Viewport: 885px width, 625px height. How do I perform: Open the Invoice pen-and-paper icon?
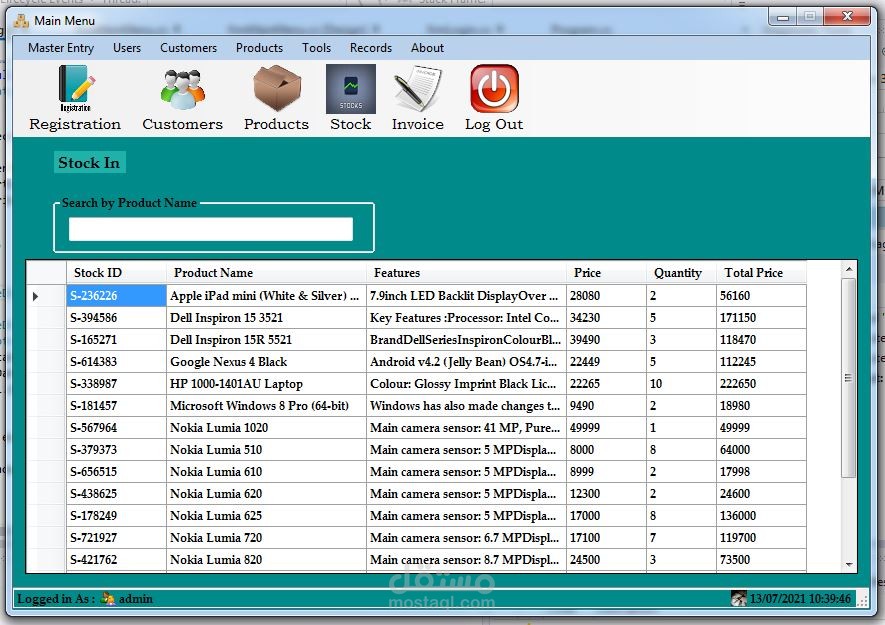pos(418,89)
